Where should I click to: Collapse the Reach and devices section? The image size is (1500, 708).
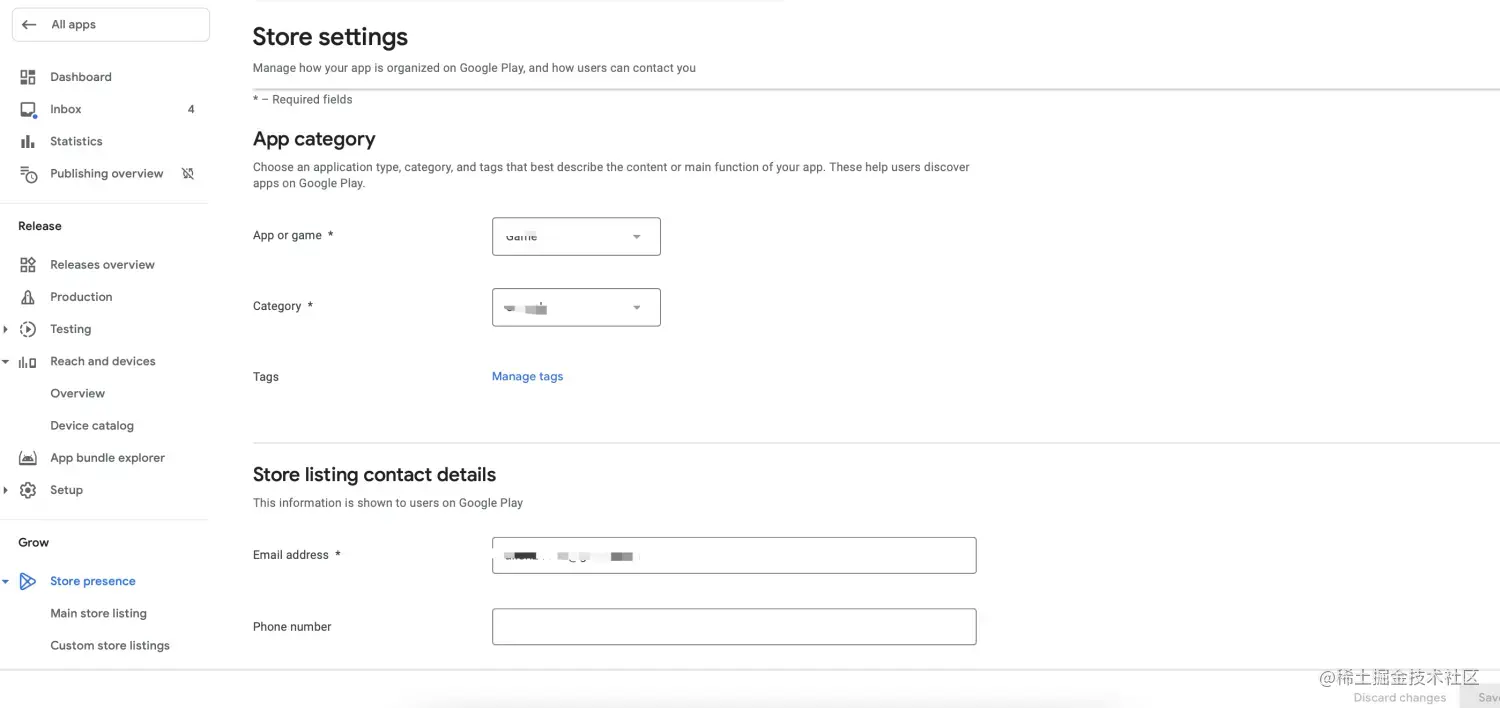[6, 362]
